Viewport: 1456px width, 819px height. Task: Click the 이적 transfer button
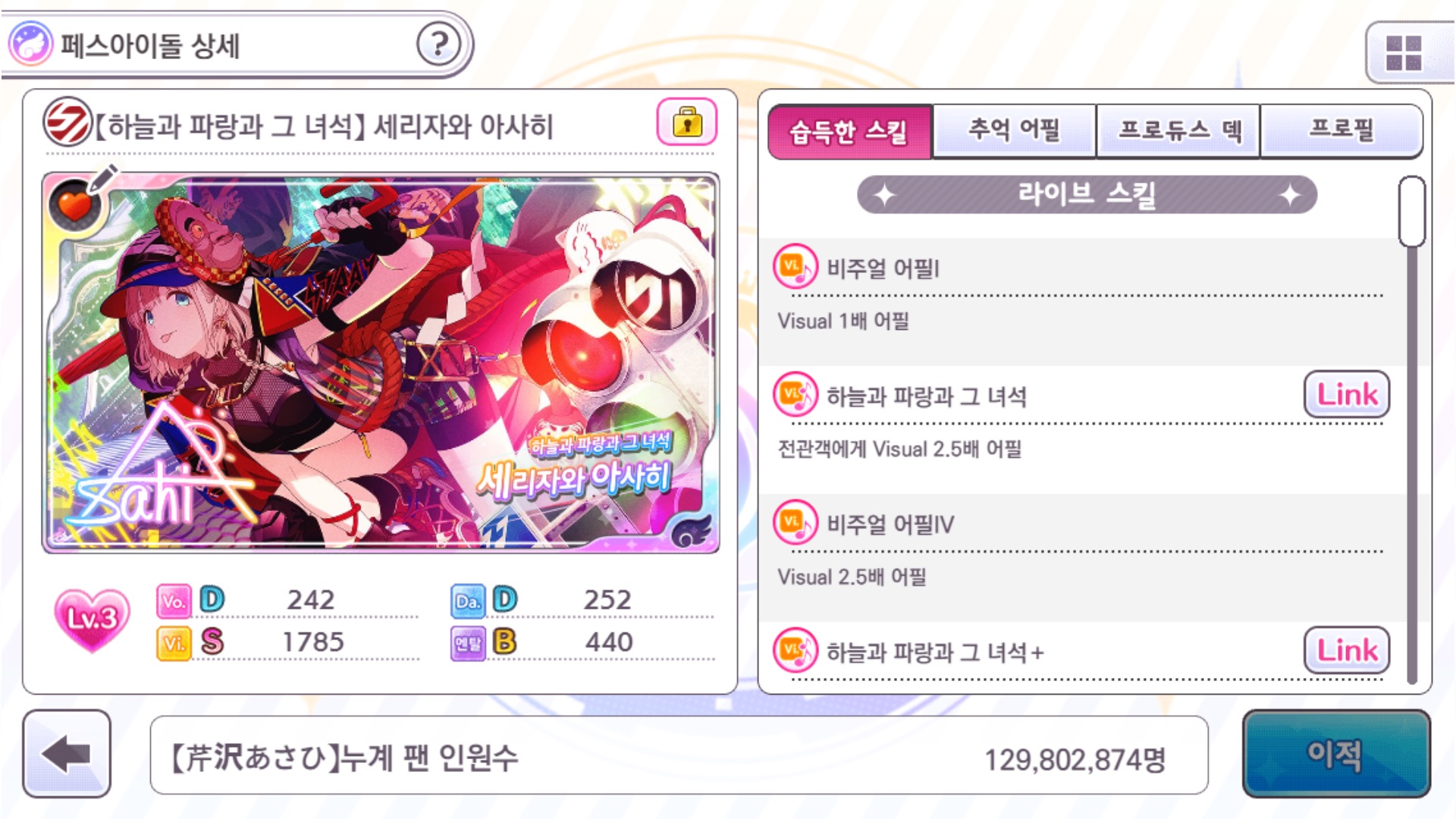pyautogui.click(x=1336, y=754)
